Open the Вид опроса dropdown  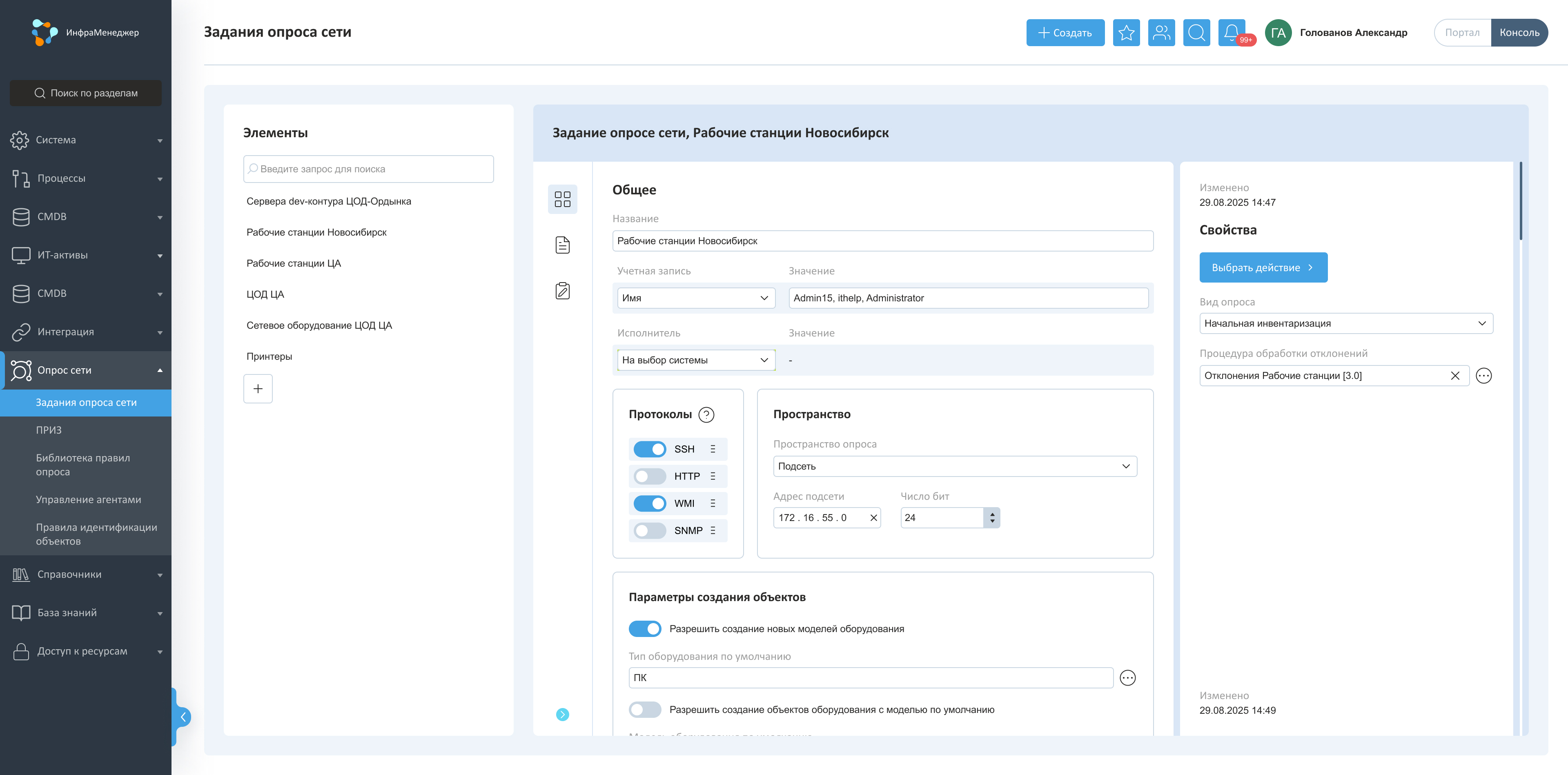point(1346,323)
